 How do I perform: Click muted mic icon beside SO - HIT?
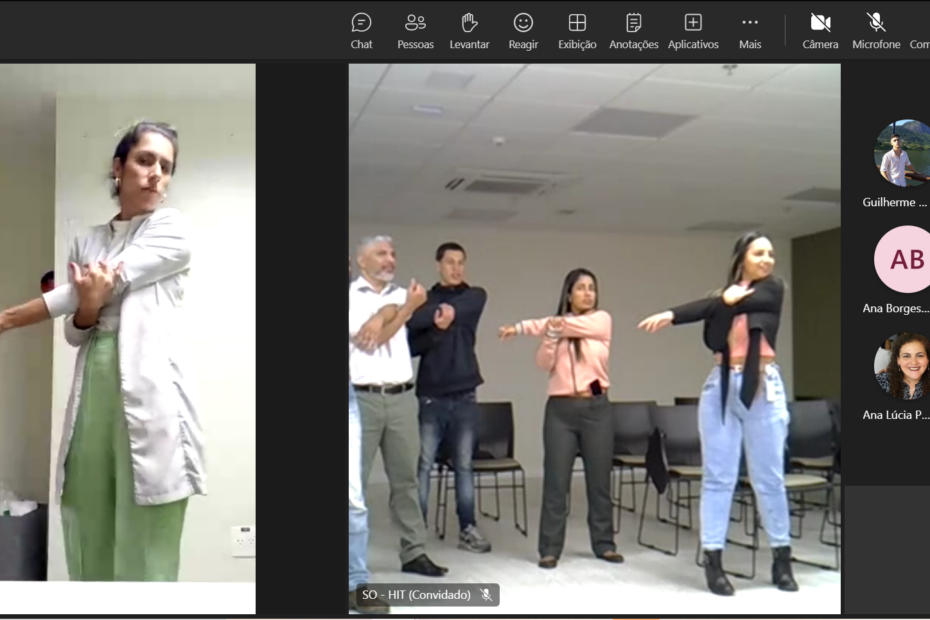(x=486, y=595)
